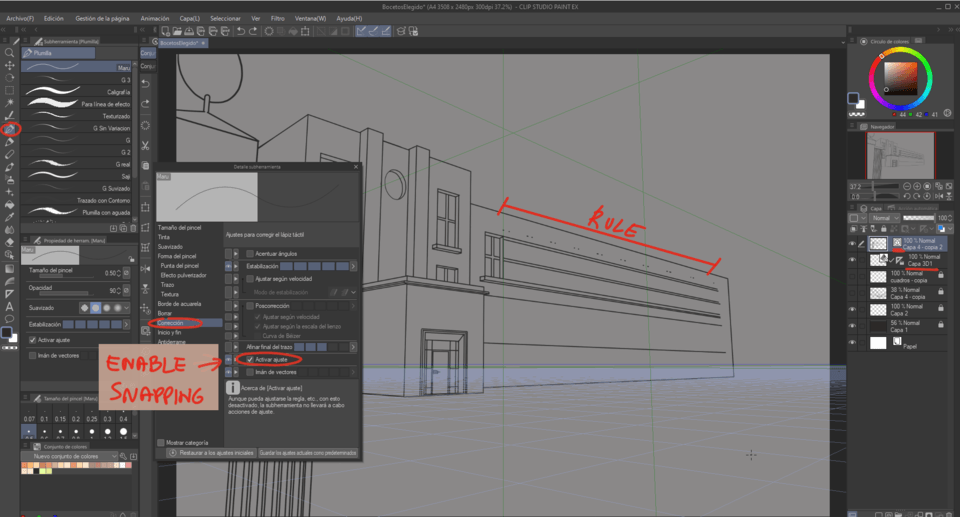Select the Text tool (A icon)
This screenshot has height=517, width=960.
[10, 306]
